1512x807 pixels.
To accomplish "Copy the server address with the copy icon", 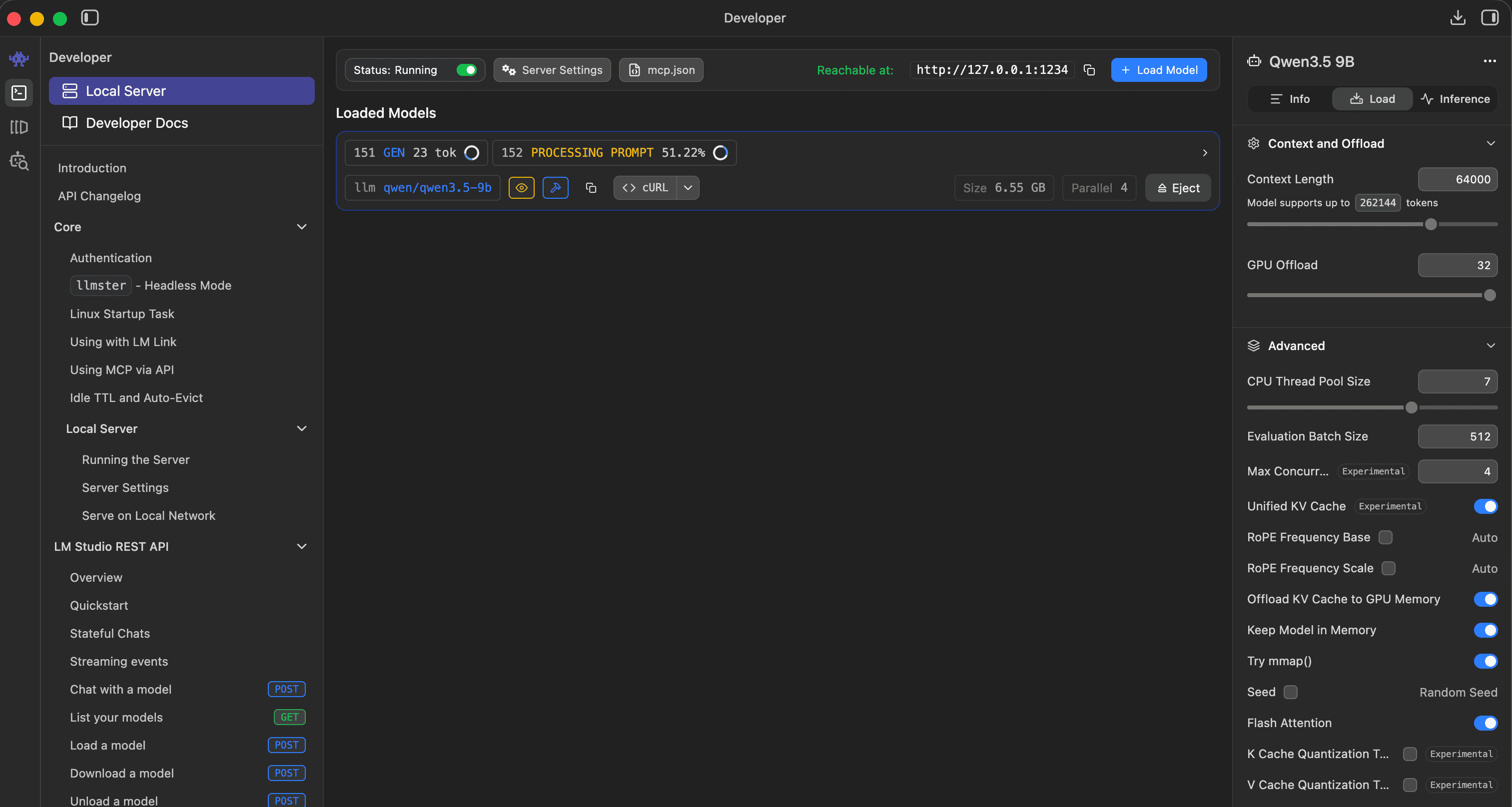I will point(1089,70).
